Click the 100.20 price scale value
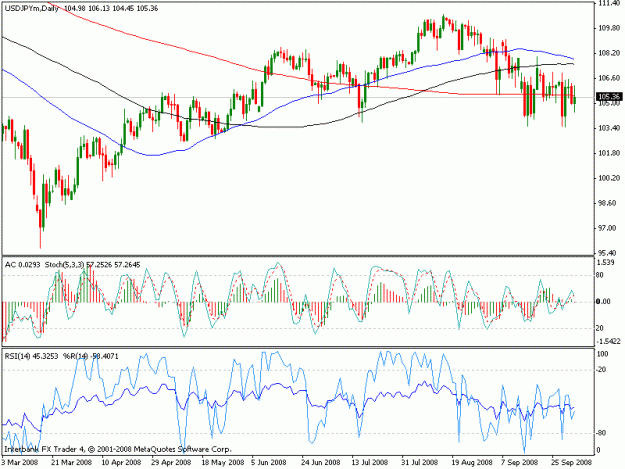Viewport: 625px width, 469px height. (x=609, y=178)
